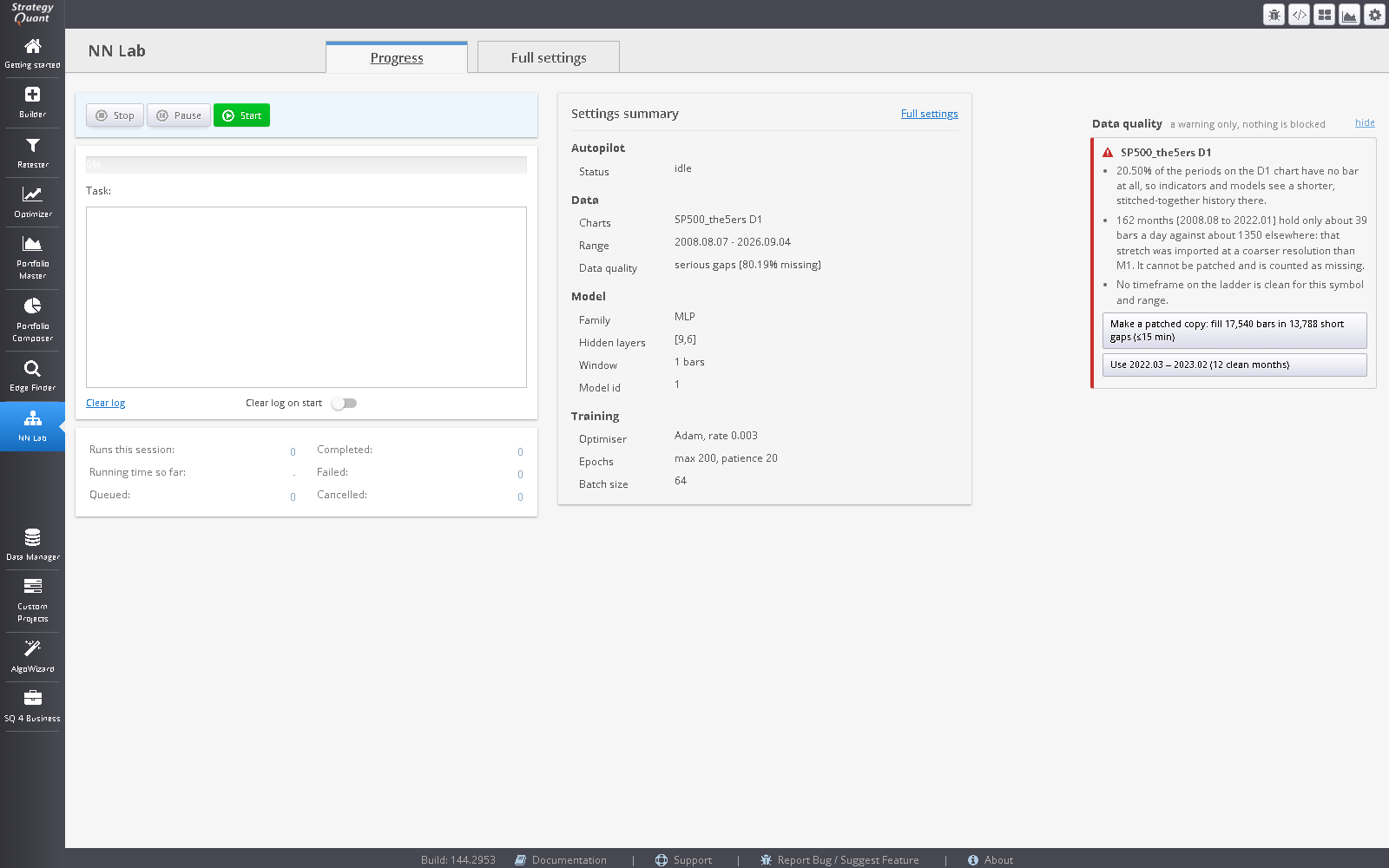Viewport: 1389px width, 868px height.
Task: Click the StrategyQuant logo
Action: 32,13
